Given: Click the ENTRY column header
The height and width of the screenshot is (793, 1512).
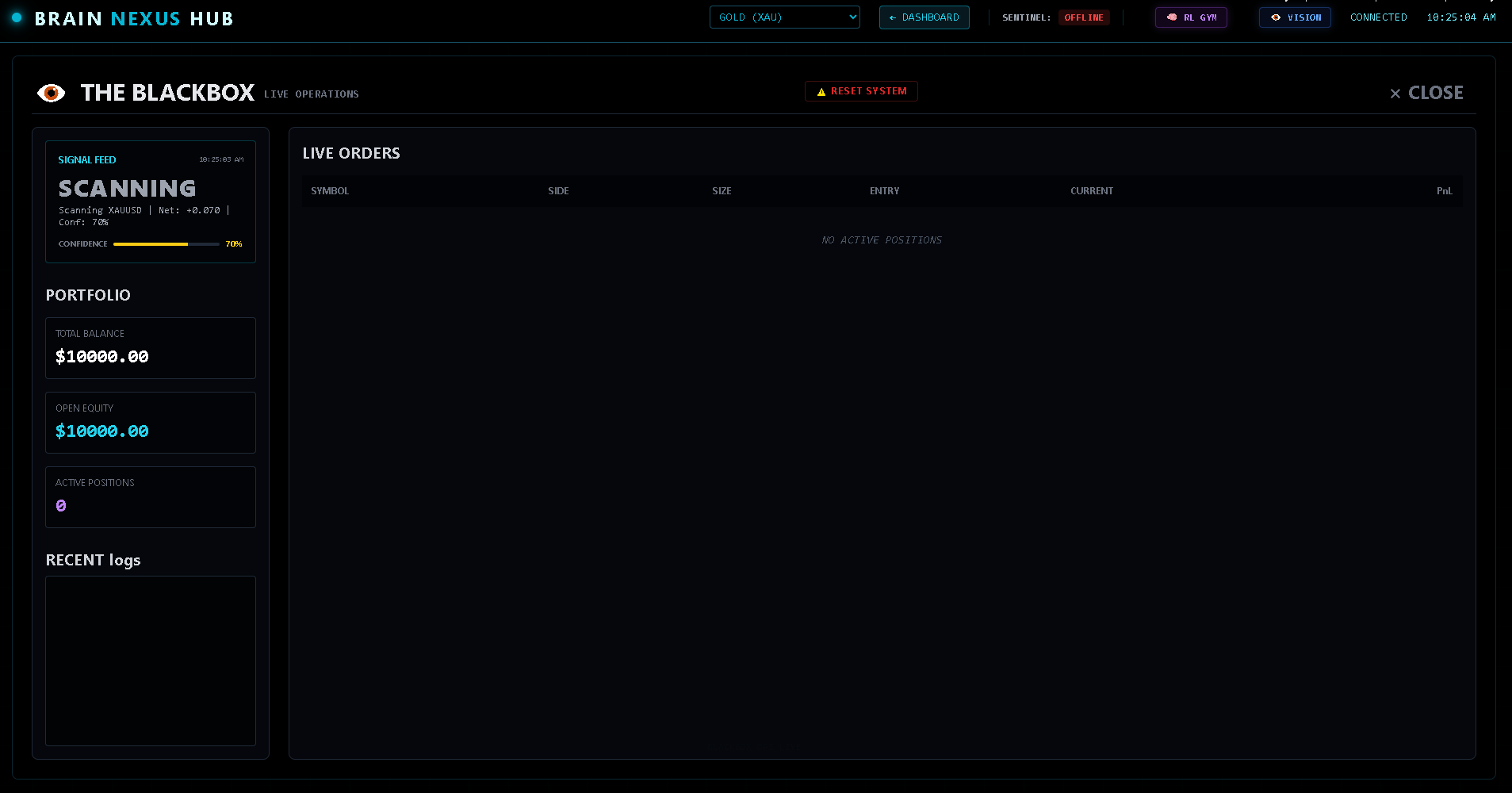Looking at the screenshot, I should (x=884, y=191).
